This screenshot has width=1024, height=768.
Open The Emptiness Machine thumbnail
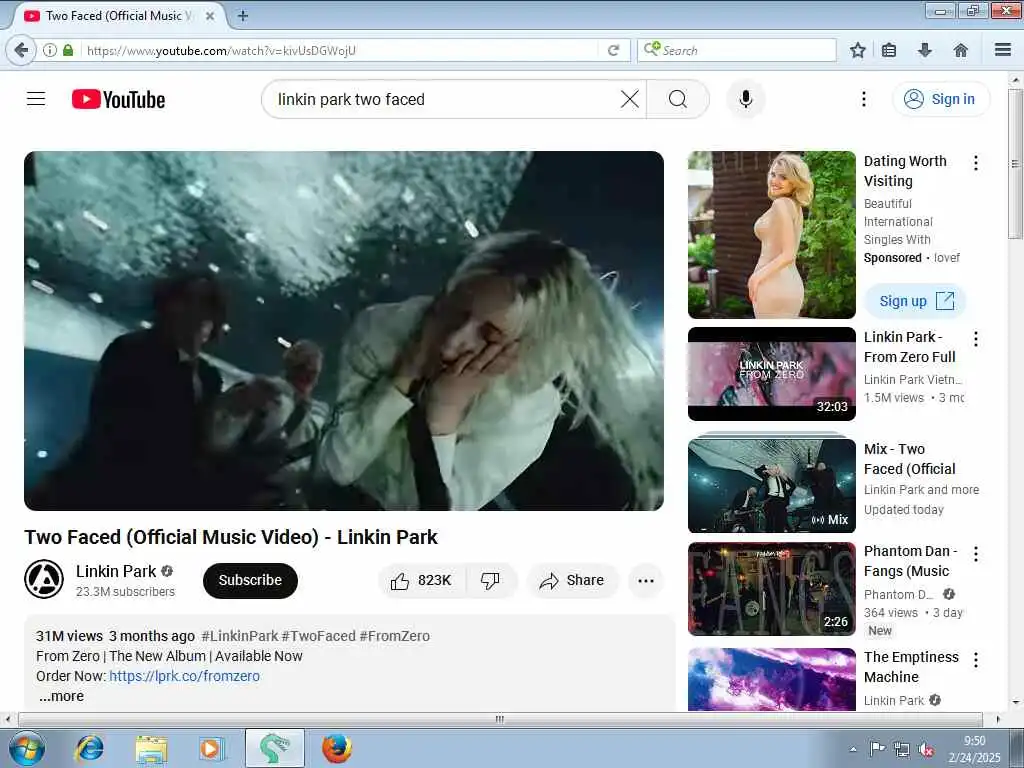(x=771, y=679)
